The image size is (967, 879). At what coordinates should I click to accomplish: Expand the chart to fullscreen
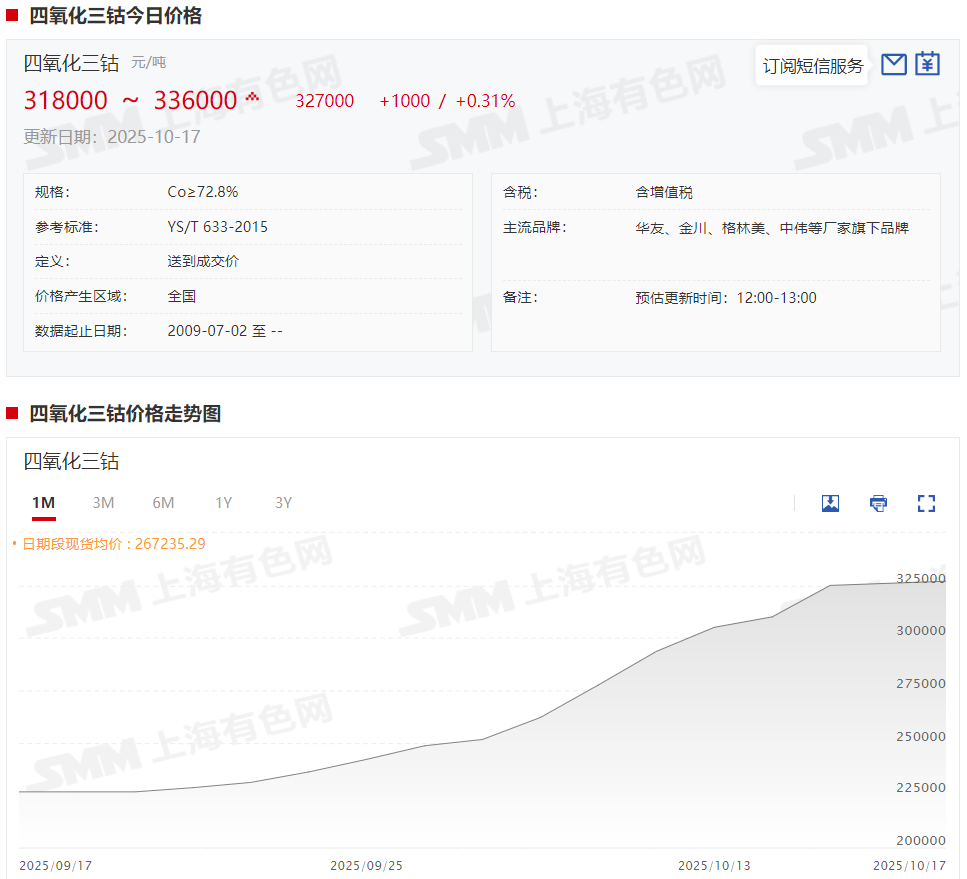point(926,503)
